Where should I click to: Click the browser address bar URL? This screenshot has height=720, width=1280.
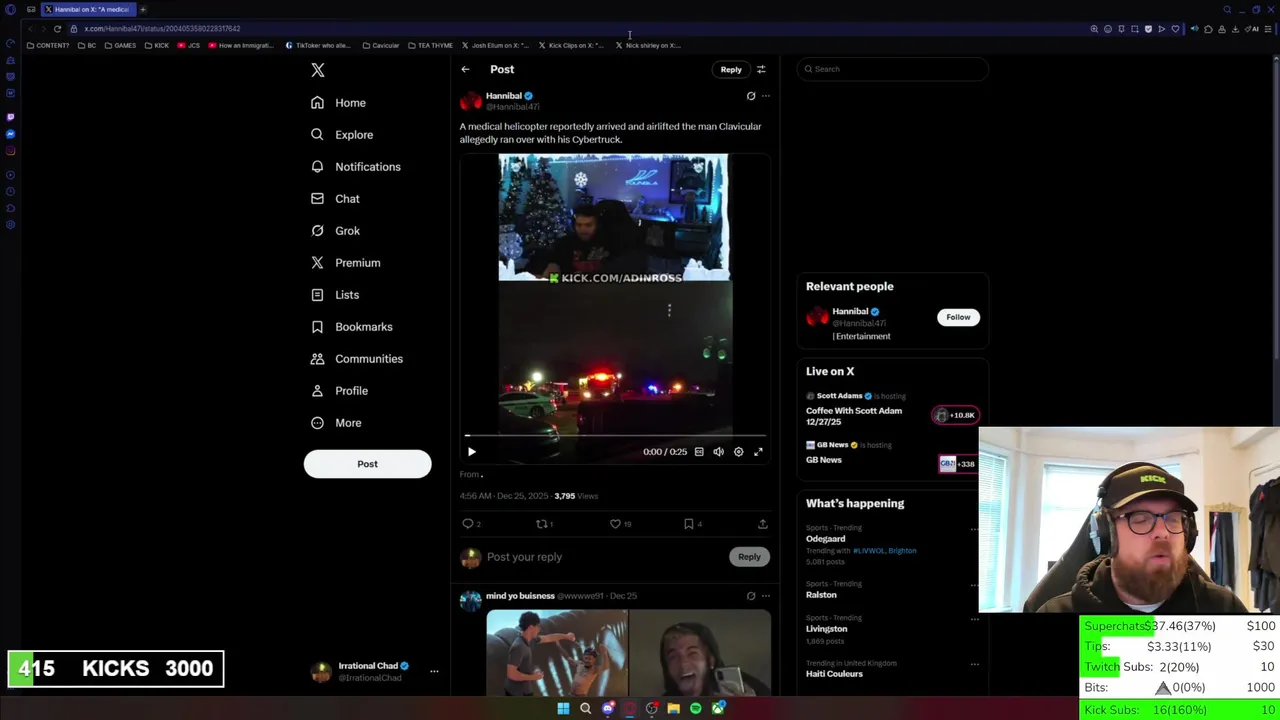click(x=162, y=29)
